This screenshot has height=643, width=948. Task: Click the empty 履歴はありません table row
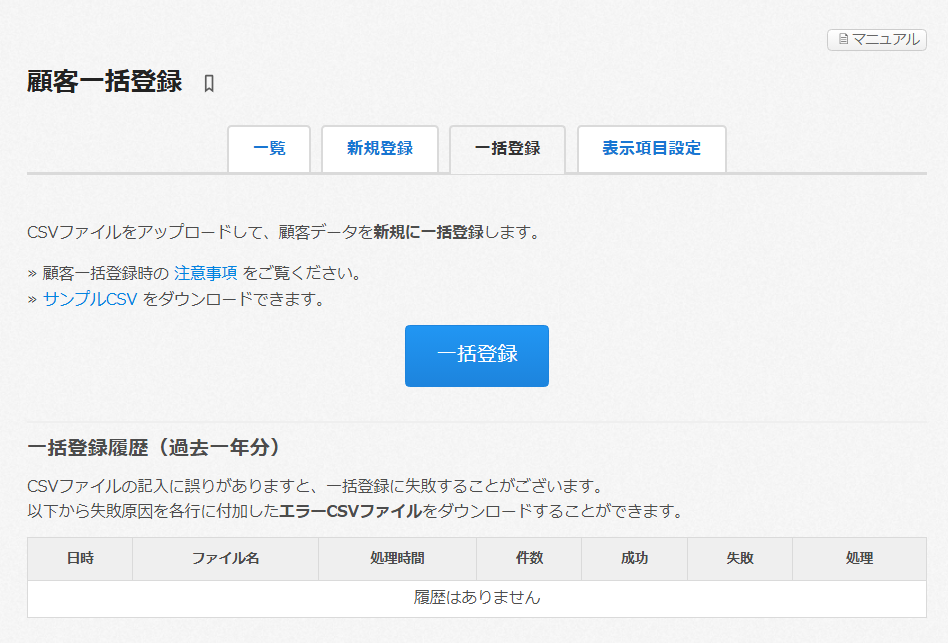pos(477,598)
